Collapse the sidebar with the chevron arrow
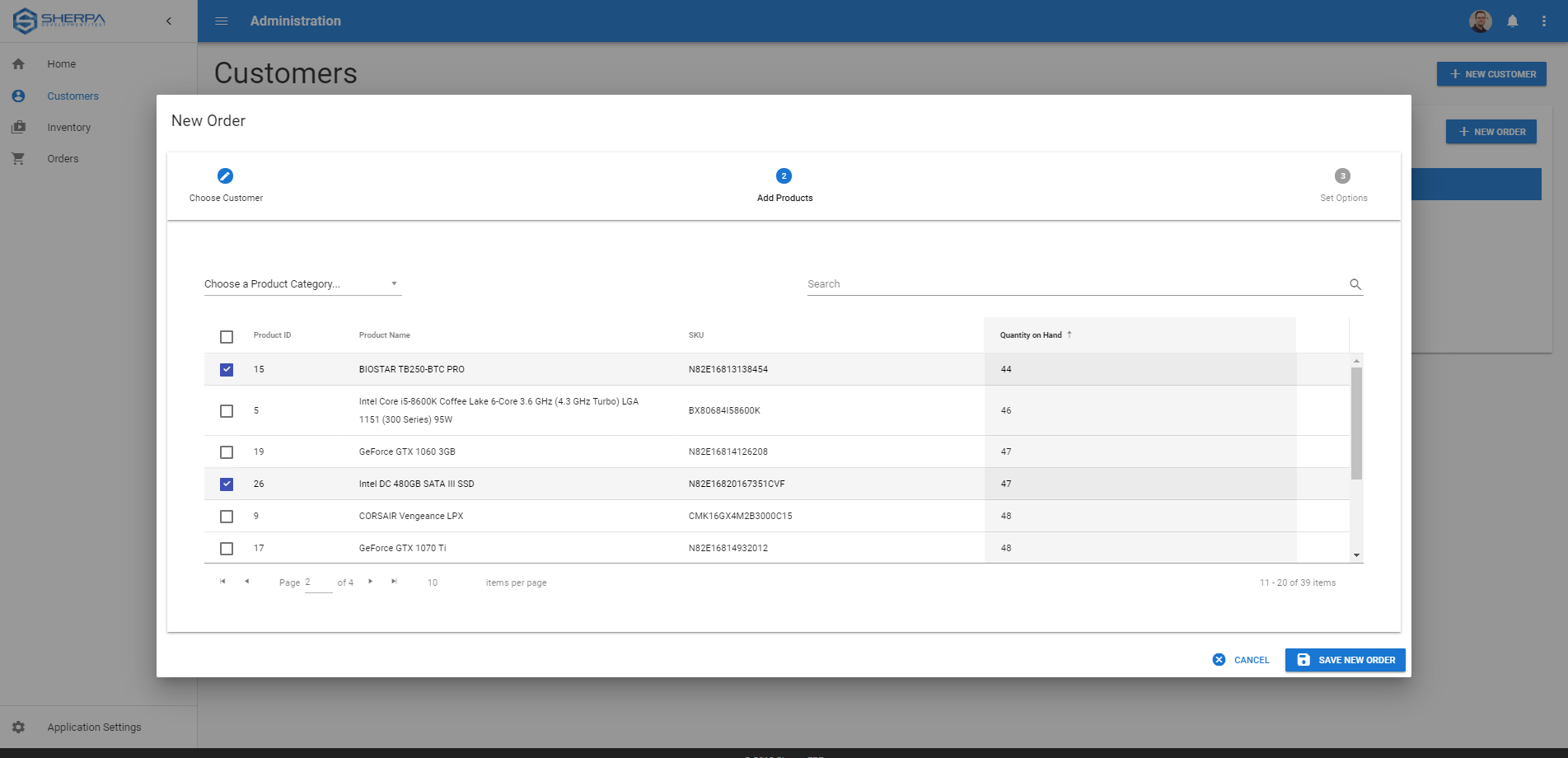Viewport: 1568px width, 758px height. coord(169,21)
